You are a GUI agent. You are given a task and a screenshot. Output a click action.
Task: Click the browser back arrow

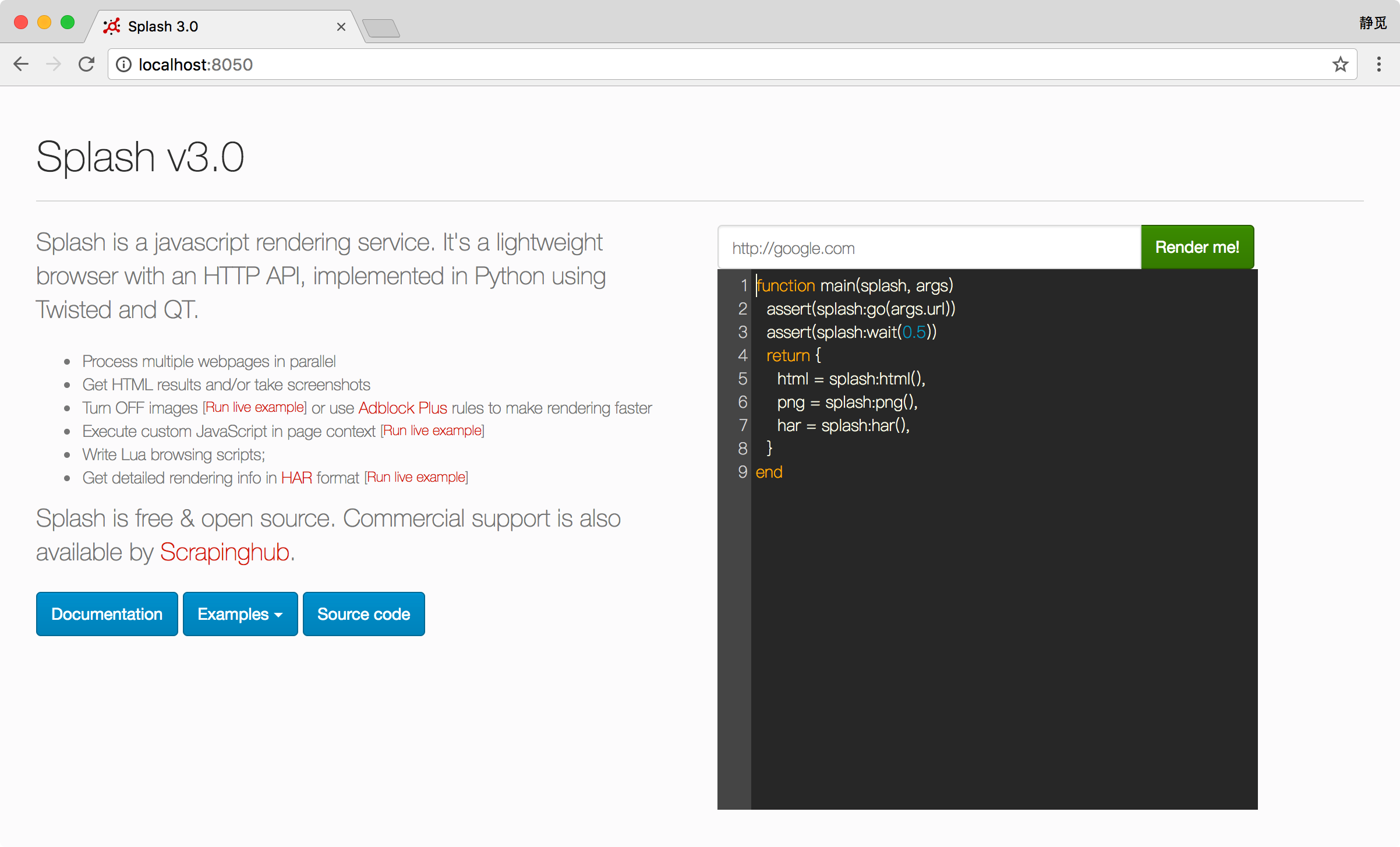click(x=21, y=64)
